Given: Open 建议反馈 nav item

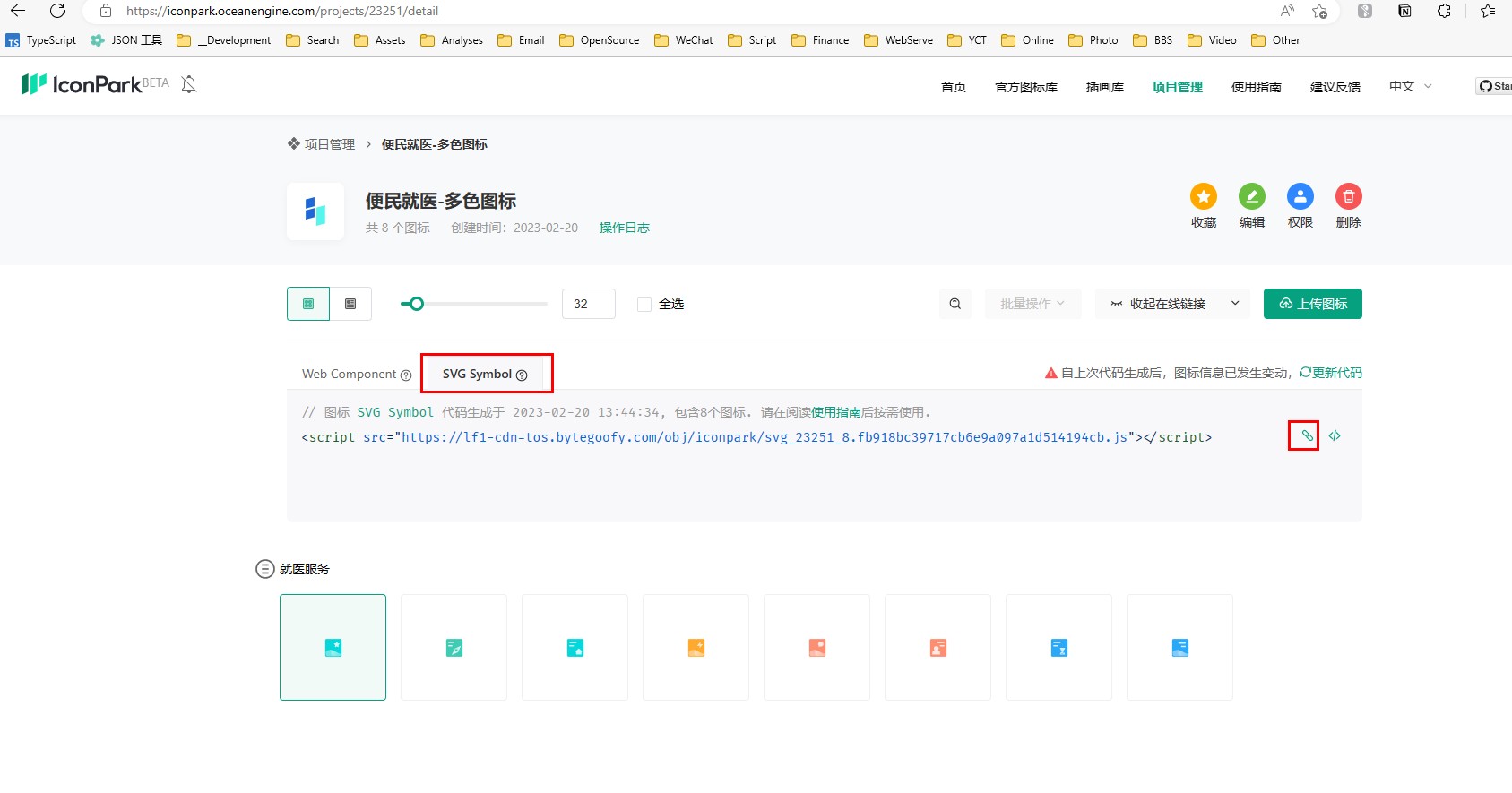Looking at the screenshot, I should 1335,87.
